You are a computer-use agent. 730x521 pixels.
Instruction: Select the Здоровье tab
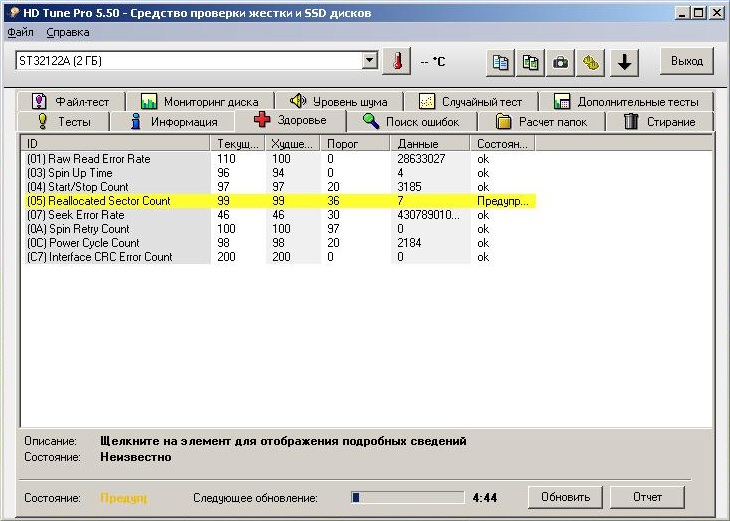pyautogui.click(x=291, y=120)
